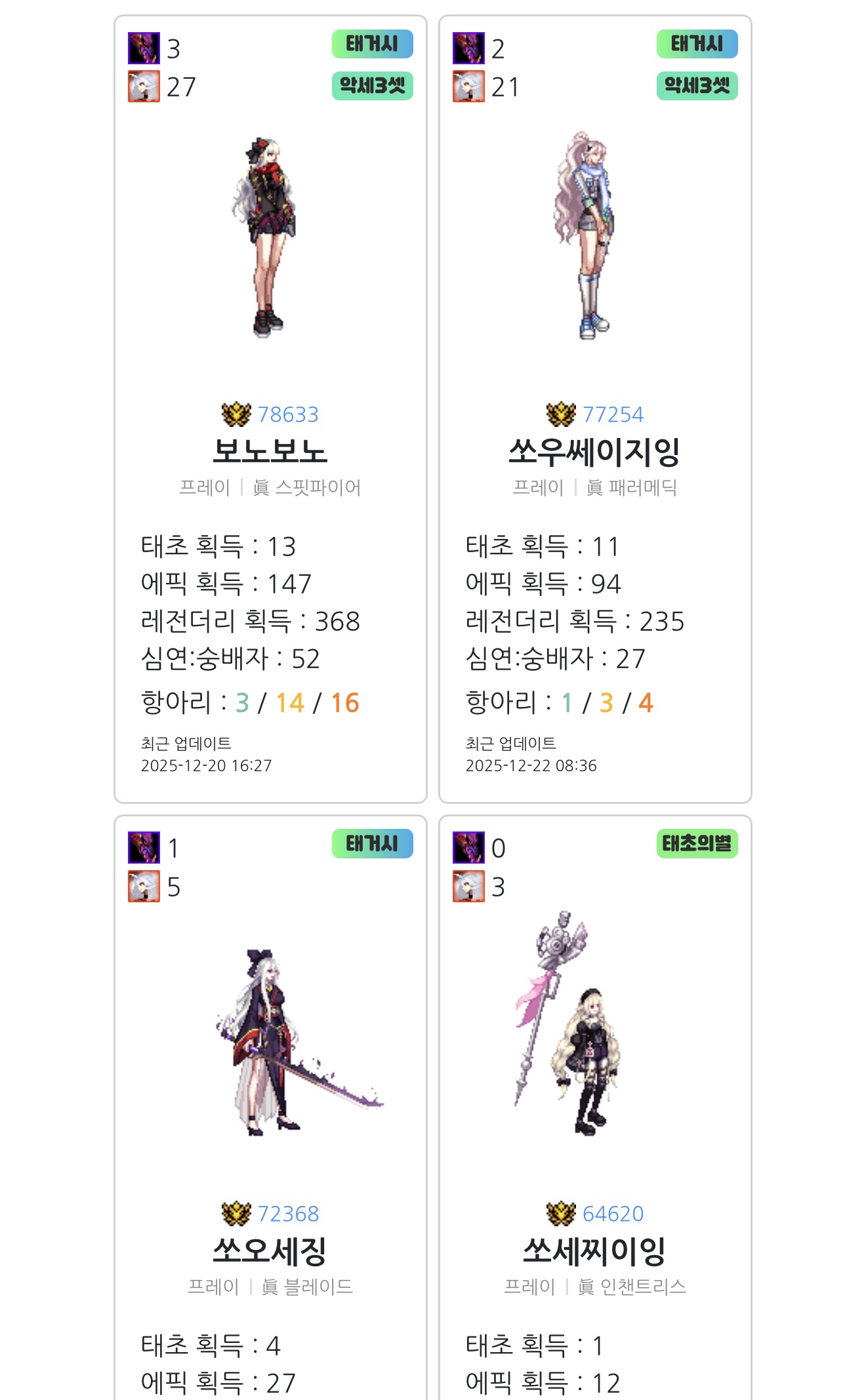Click the gold crest icon beside 64620
This screenshot has width=866, height=1400.
(x=561, y=1214)
